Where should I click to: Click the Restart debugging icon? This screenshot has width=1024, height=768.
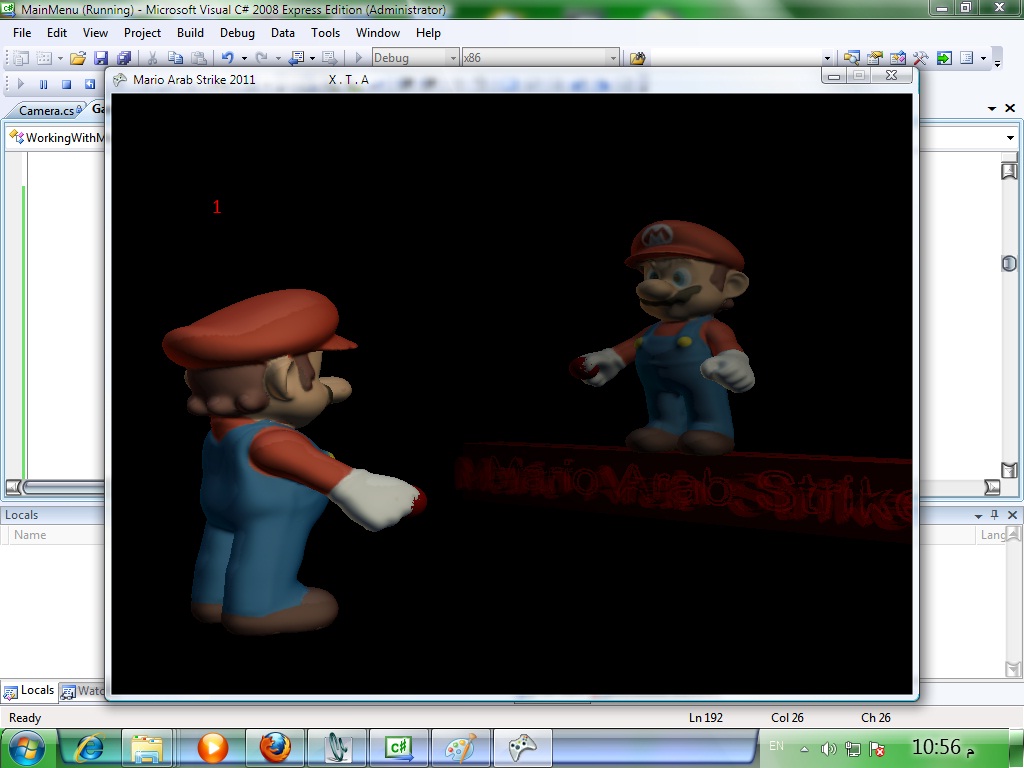coord(89,84)
